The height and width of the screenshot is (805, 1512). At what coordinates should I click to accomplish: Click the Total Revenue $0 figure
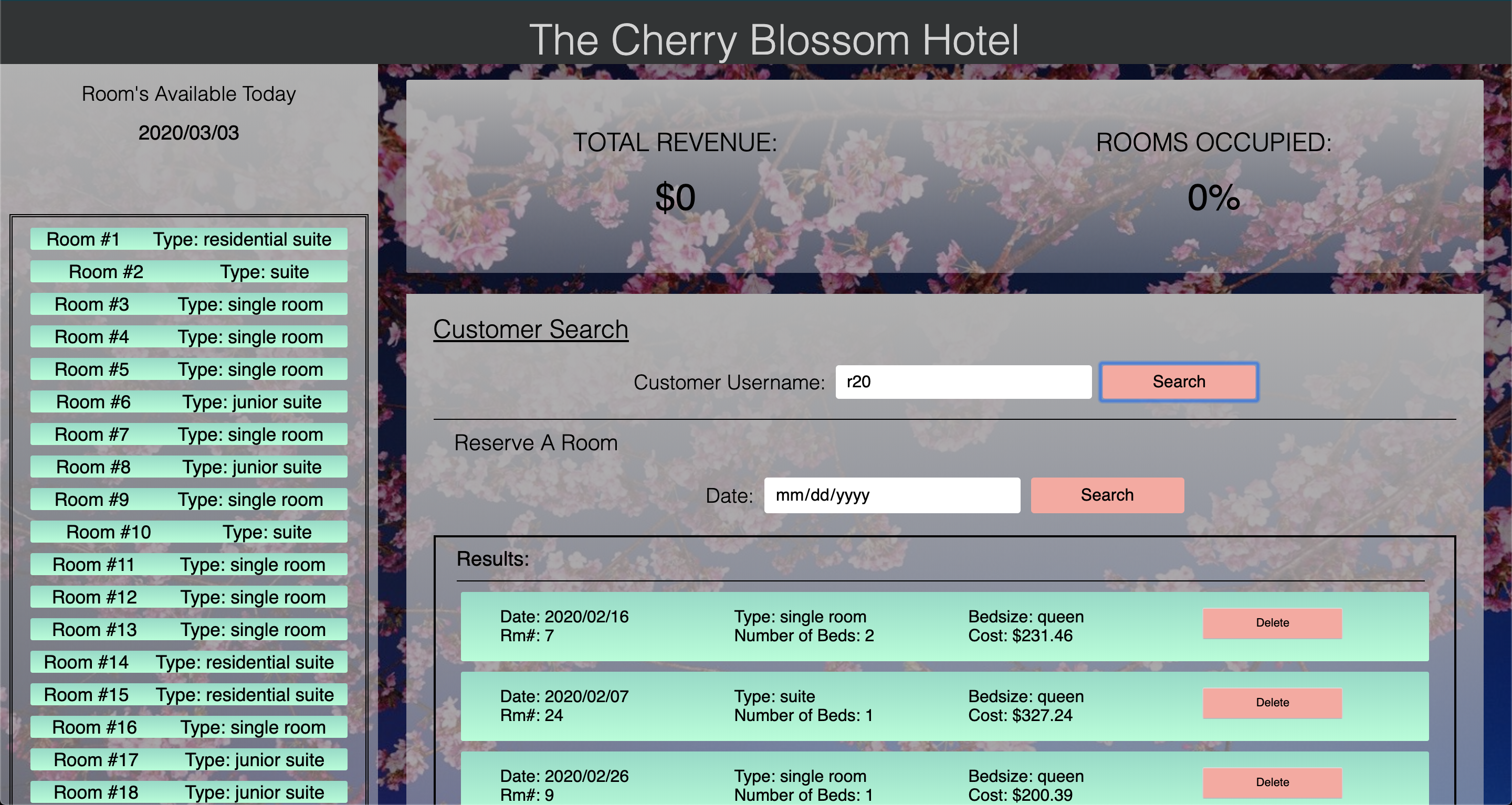[675, 197]
